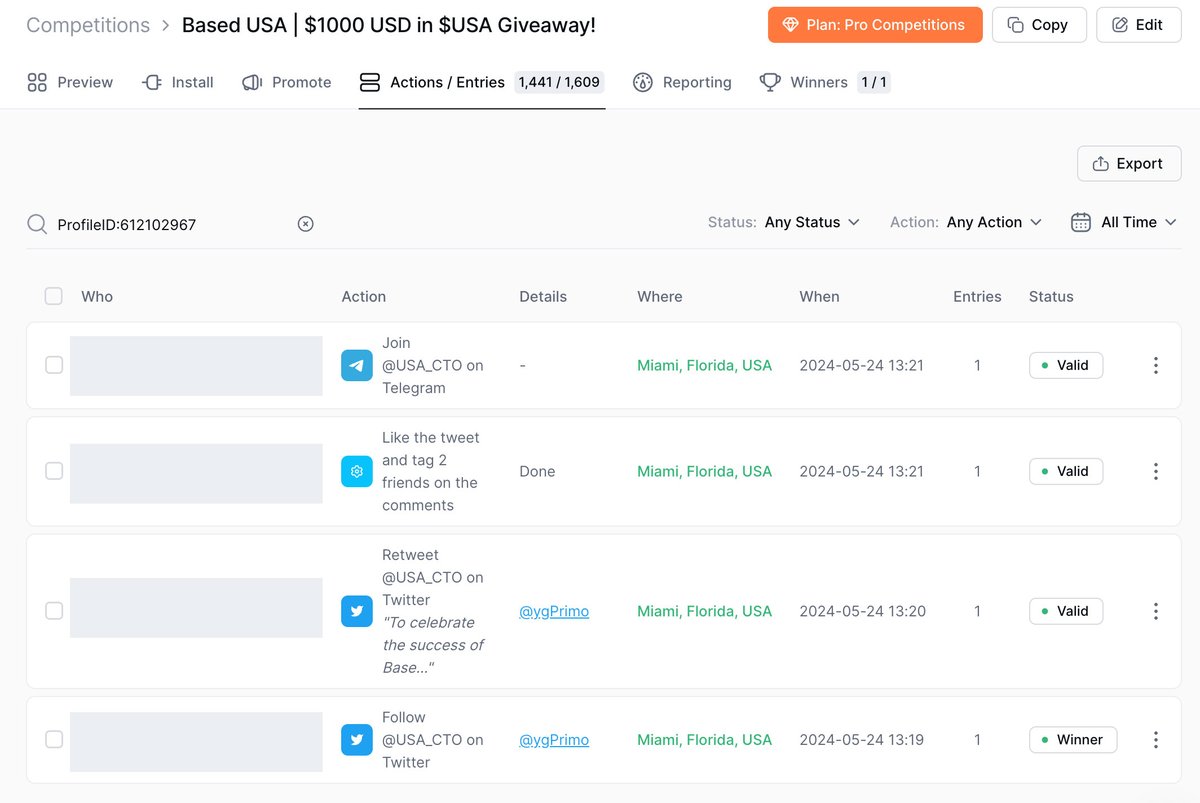This screenshot has height=803, width=1200.
Task: Click the When column header
Action: point(820,296)
